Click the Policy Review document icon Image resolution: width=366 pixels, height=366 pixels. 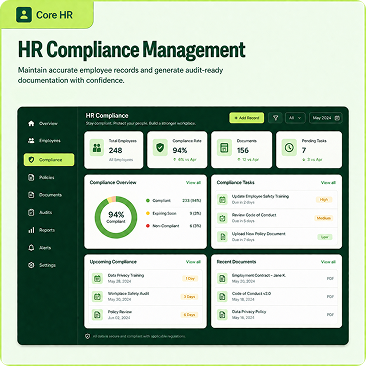[97, 314]
